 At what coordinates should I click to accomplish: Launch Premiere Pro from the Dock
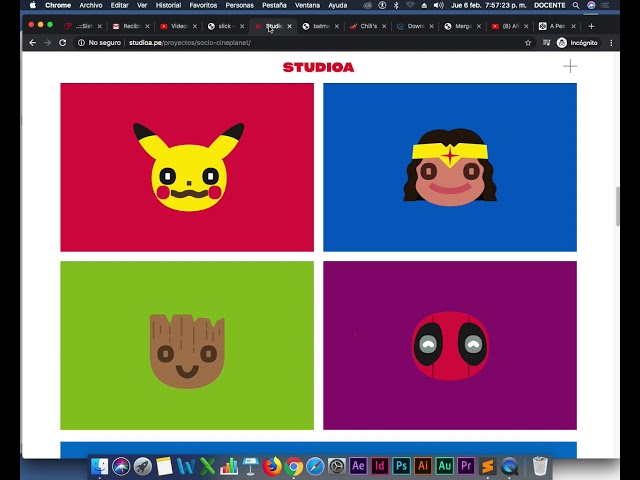coord(467,466)
